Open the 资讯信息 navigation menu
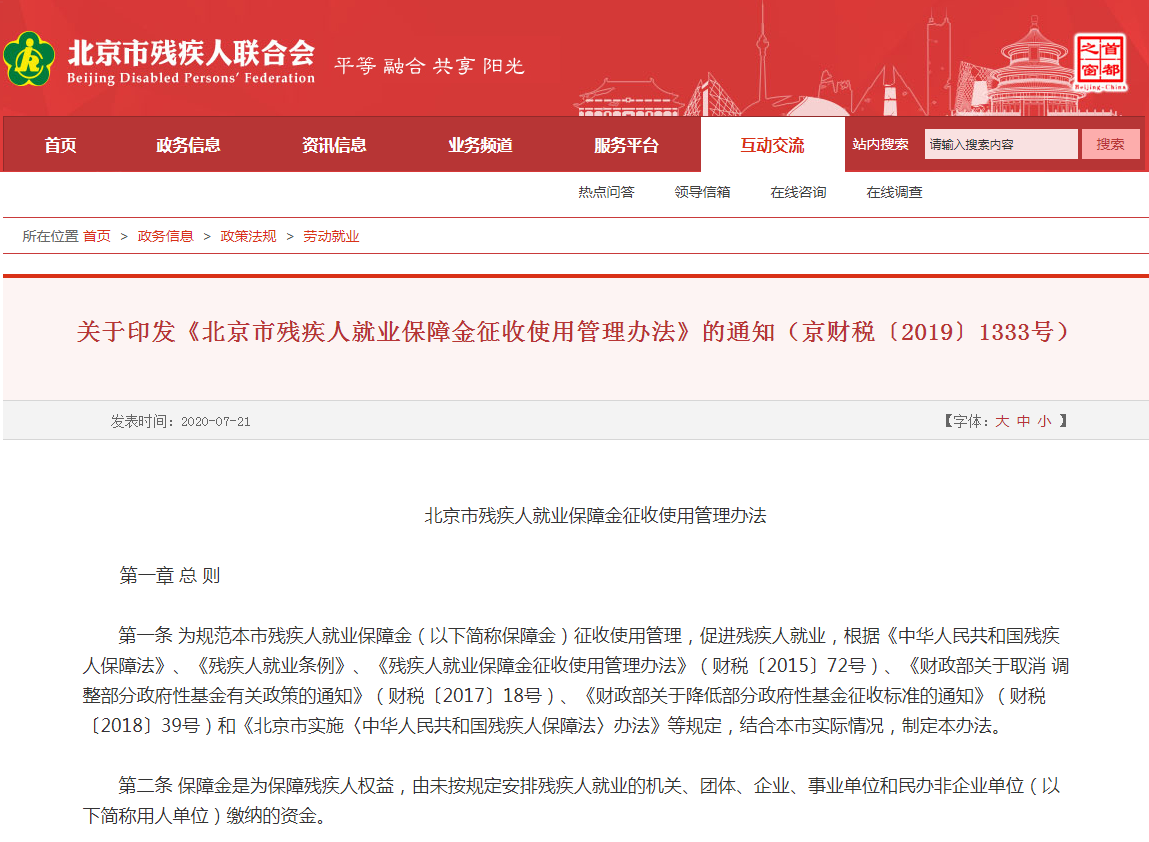Screen dimensions: 1149x842 tap(334, 145)
